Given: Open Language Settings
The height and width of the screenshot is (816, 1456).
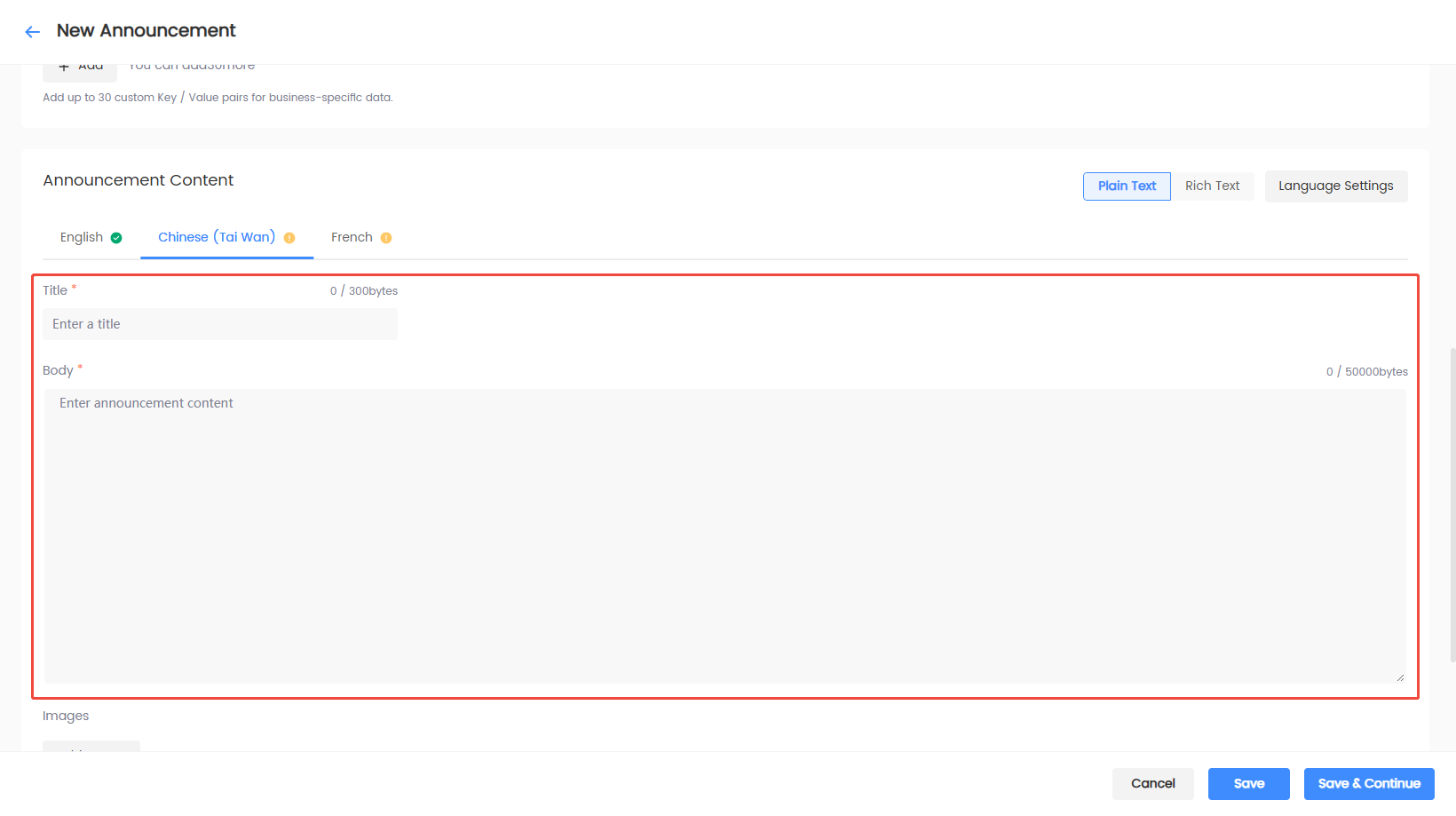Looking at the screenshot, I should point(1336,186).
